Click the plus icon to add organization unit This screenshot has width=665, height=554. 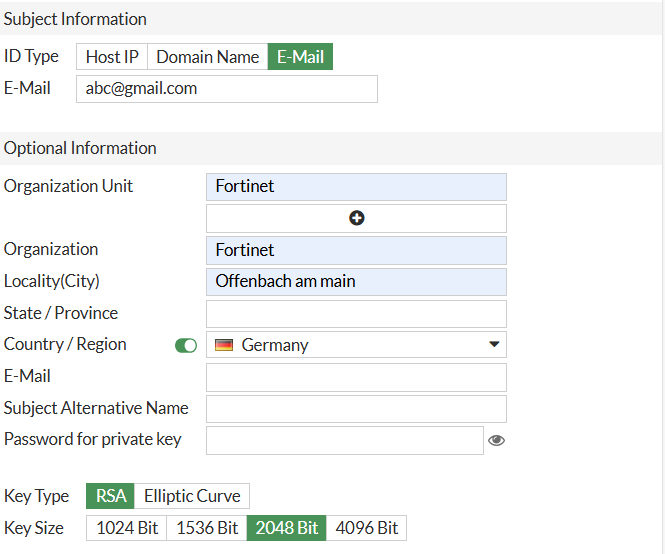[x=356, y=218]
